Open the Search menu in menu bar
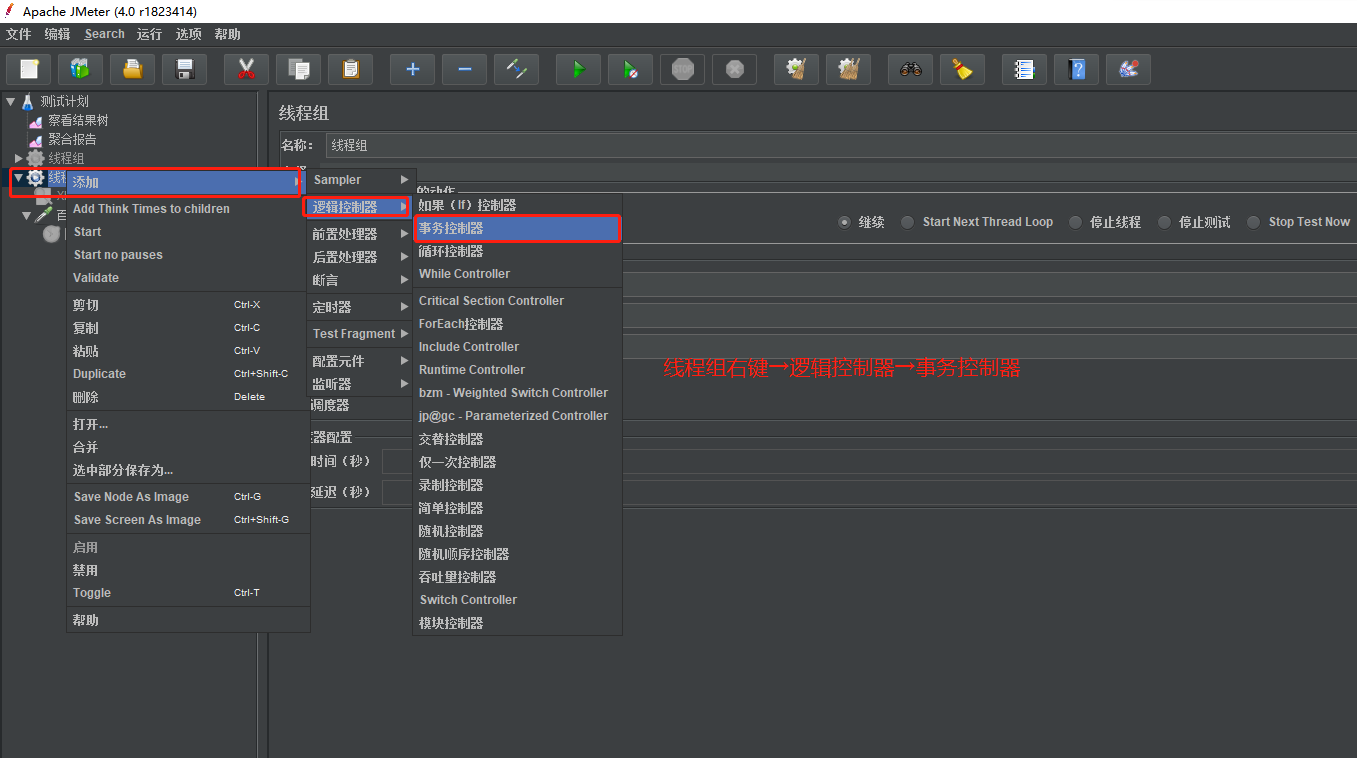 point(105,34)
